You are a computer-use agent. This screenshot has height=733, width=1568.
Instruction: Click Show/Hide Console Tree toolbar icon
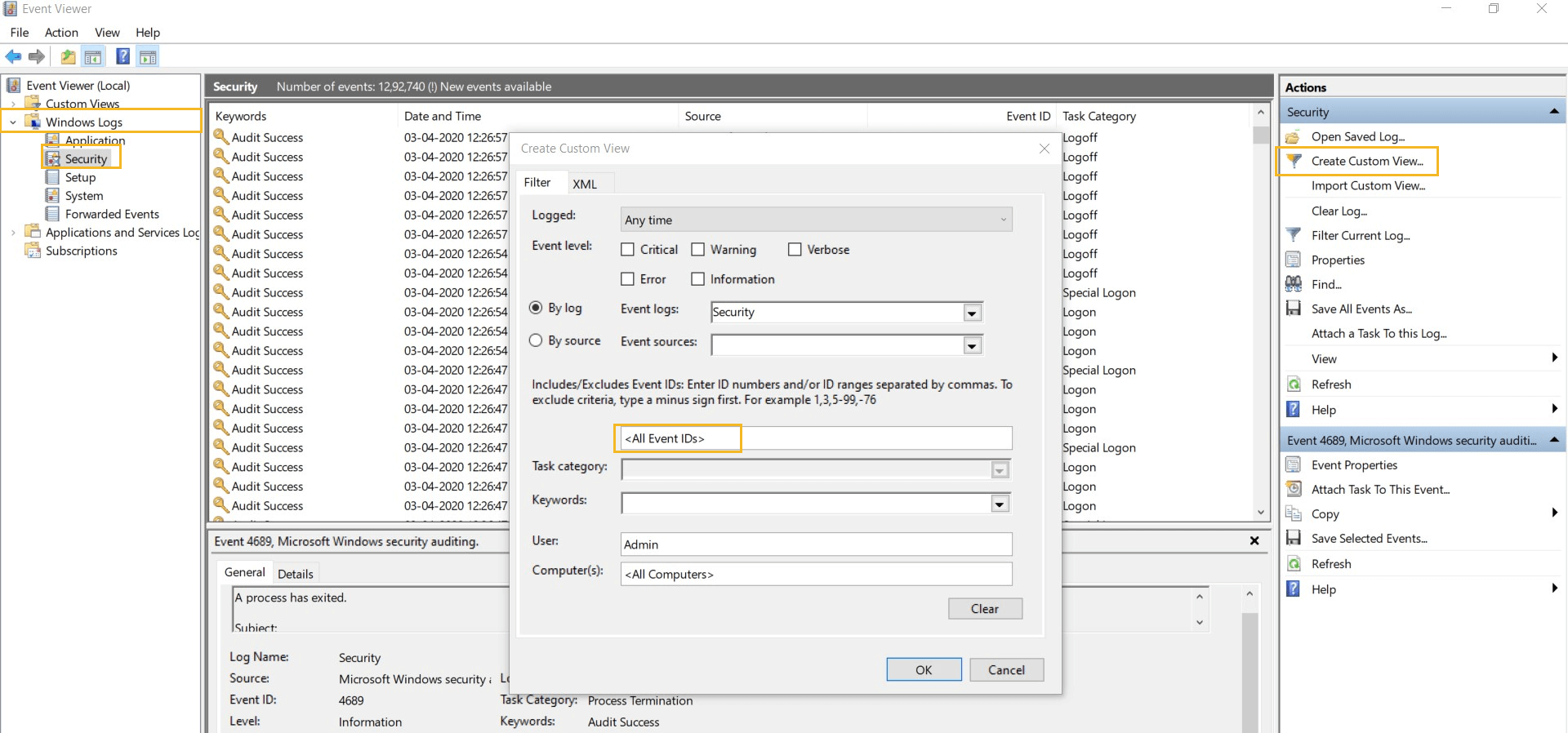point(93,56)
